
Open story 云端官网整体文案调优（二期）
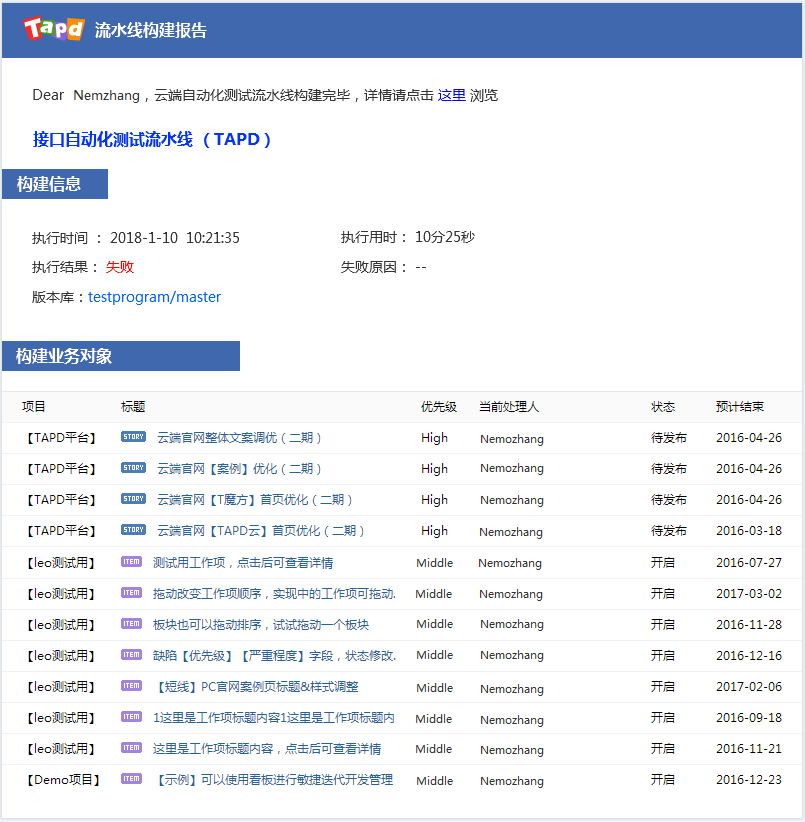coord(239,438)
